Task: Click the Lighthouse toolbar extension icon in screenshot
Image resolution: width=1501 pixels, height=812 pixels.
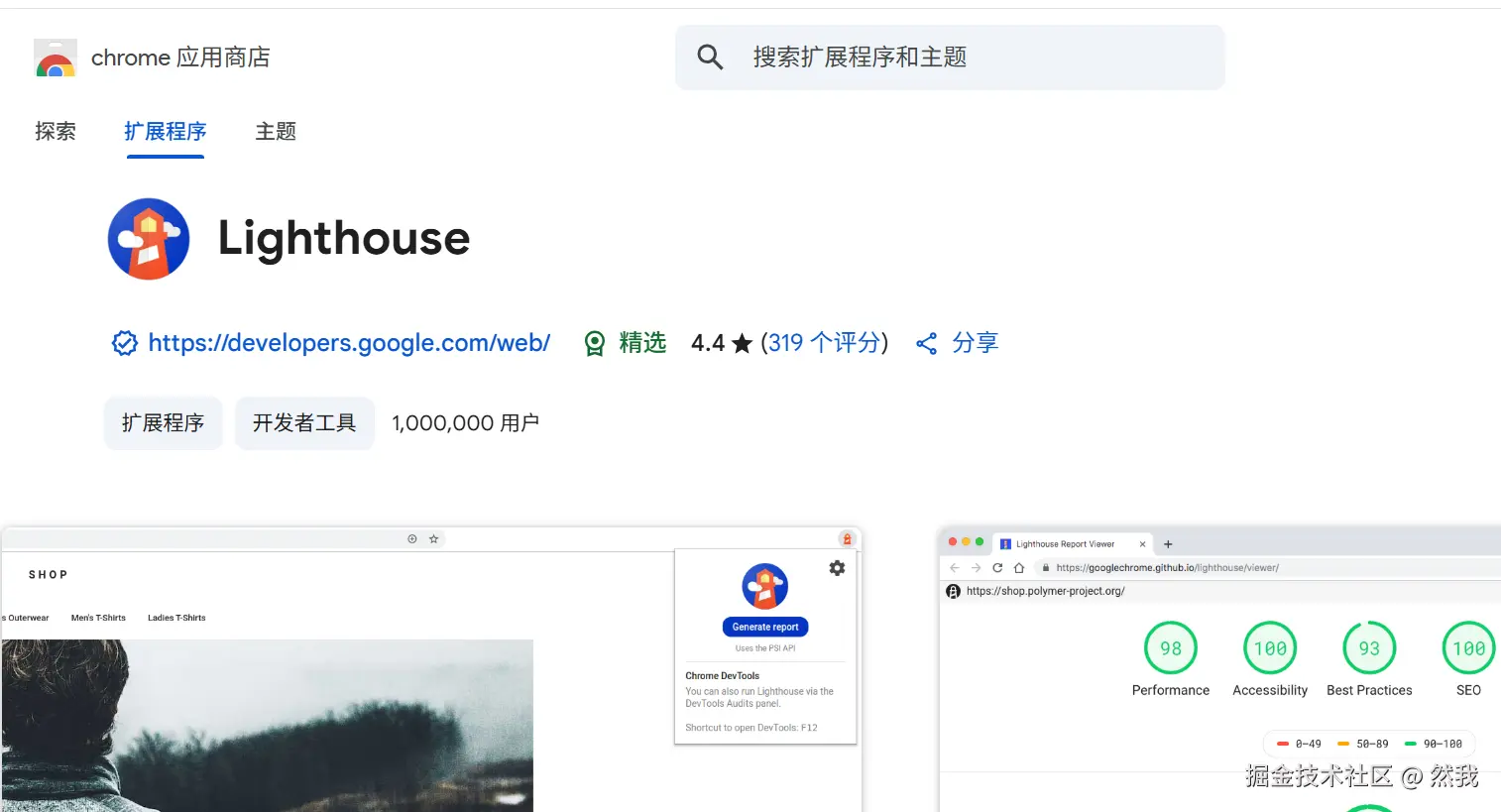Action: [x=847, y=538]
